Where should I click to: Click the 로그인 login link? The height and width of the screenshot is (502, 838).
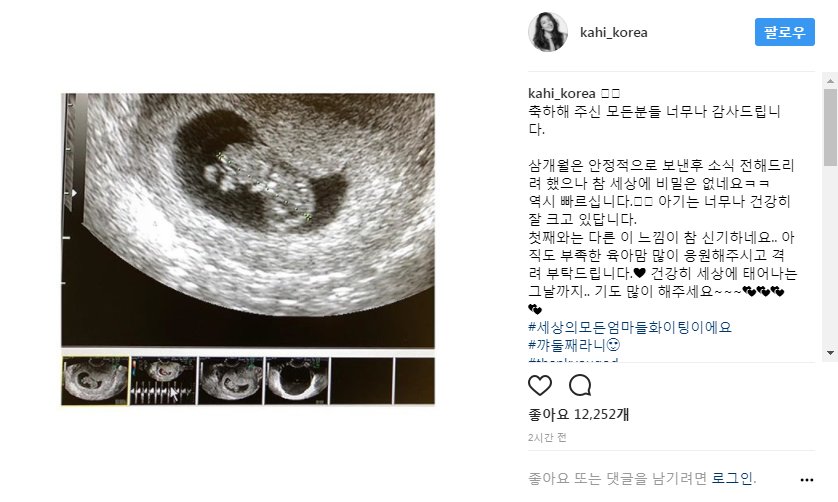(732, 478)
